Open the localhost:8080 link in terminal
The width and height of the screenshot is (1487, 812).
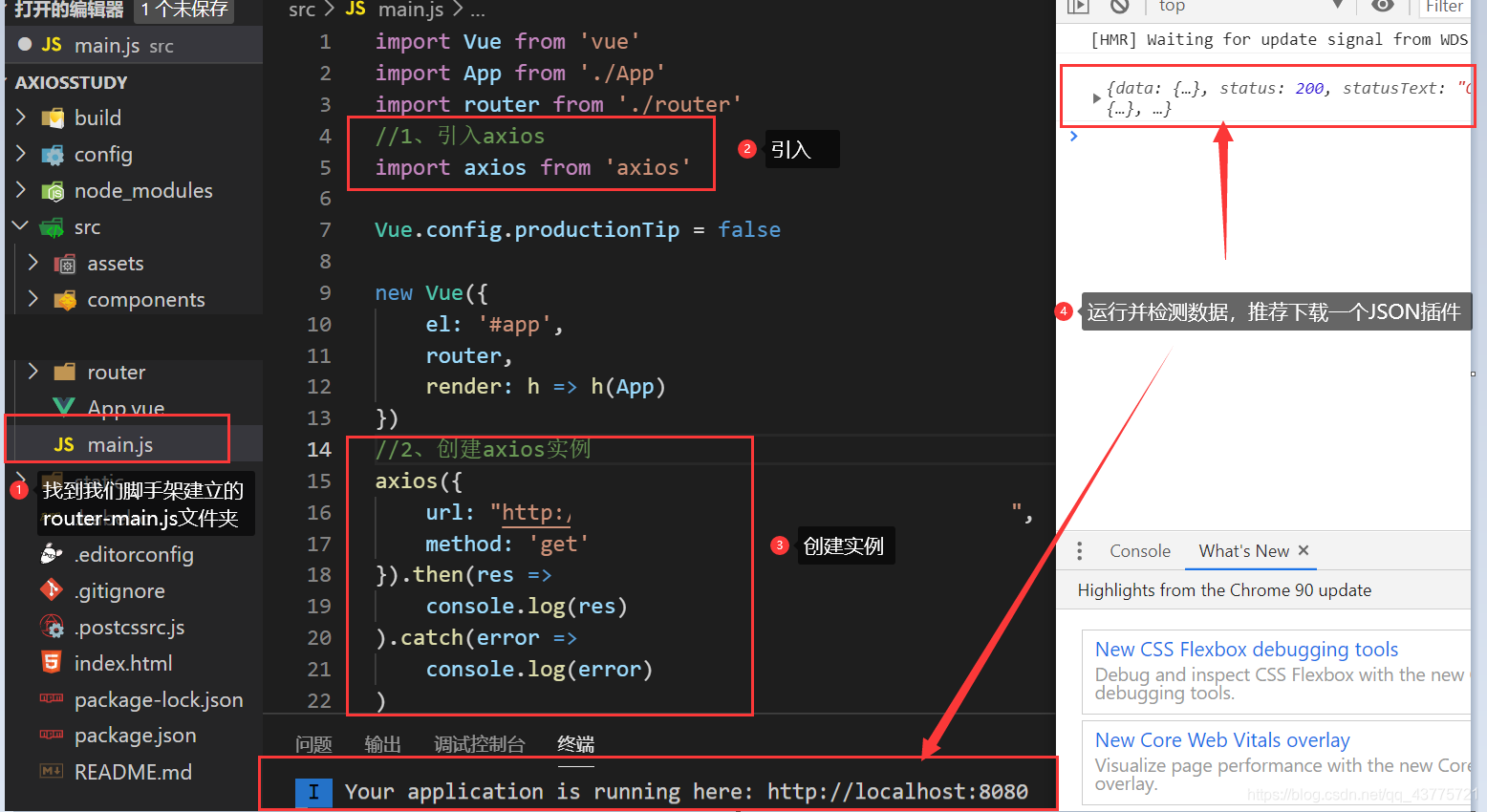coord(897,791)
